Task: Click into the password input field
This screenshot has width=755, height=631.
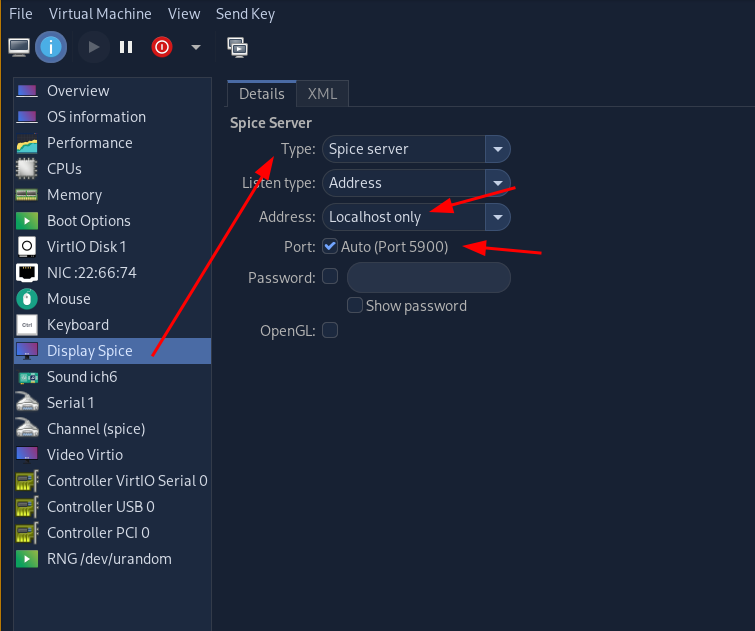Action: coord(429,277)
